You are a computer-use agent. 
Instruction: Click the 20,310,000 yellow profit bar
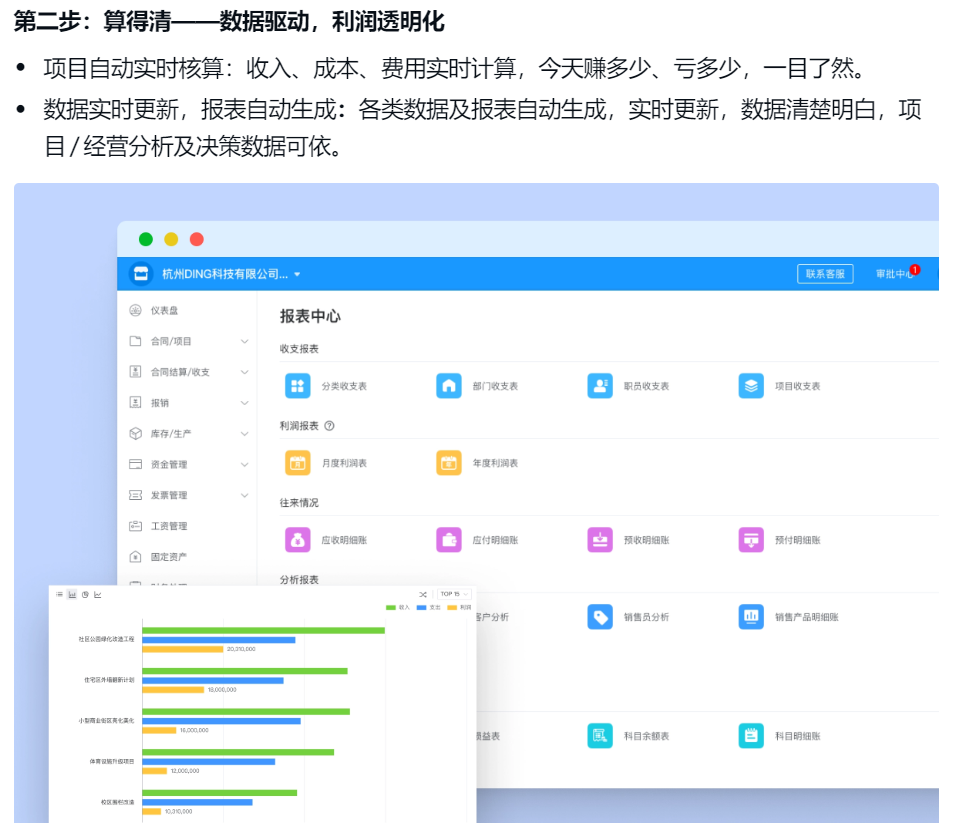183,649
